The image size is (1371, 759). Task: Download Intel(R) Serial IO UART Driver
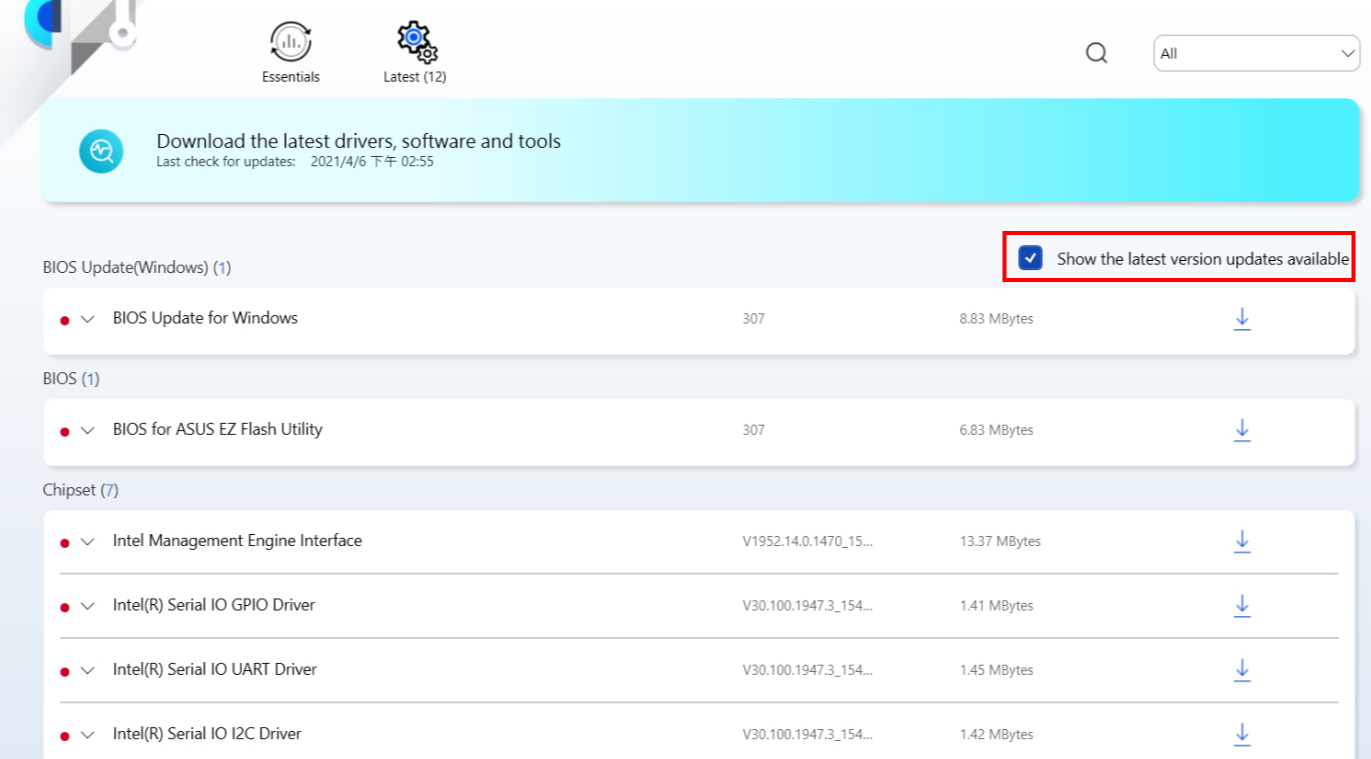[x=1242, y=669]
